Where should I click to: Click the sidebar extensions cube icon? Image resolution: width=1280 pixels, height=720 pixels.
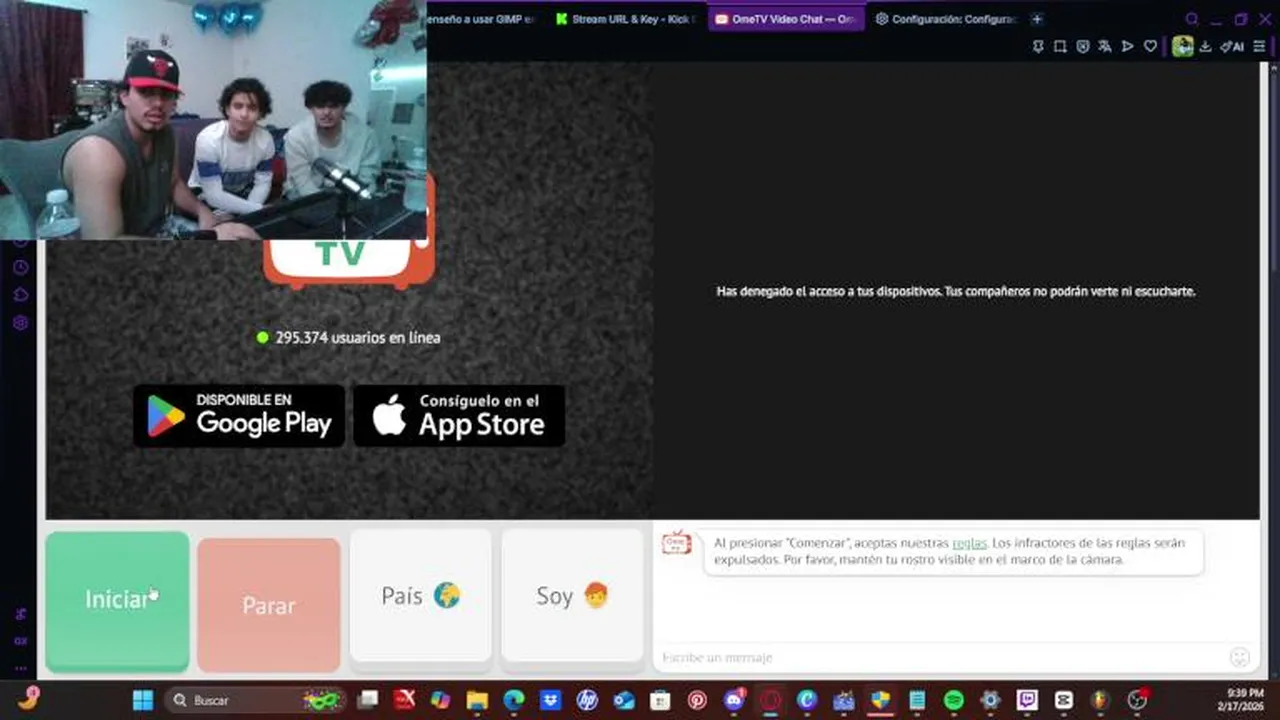point(20,295)
